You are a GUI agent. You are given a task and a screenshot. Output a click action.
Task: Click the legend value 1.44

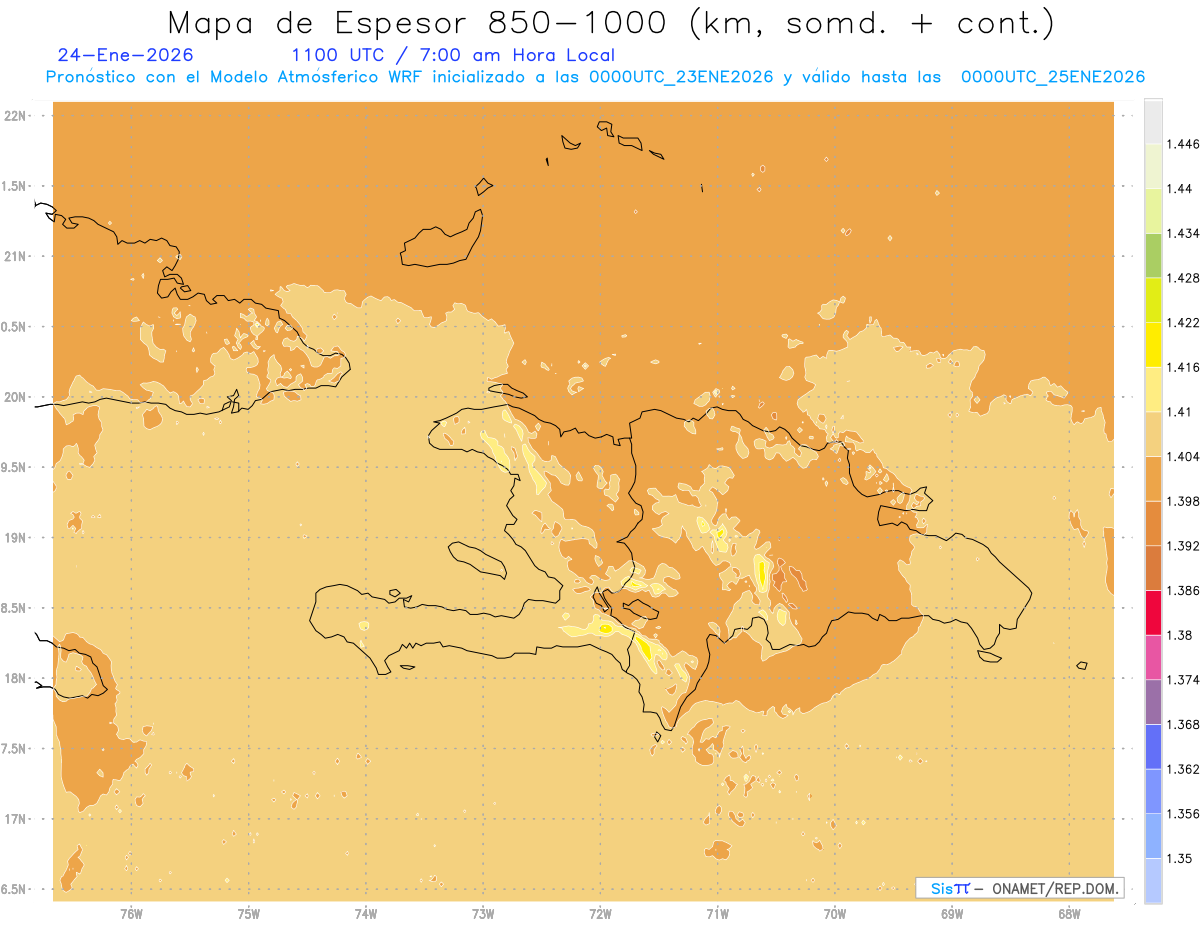pos(1179,188)
